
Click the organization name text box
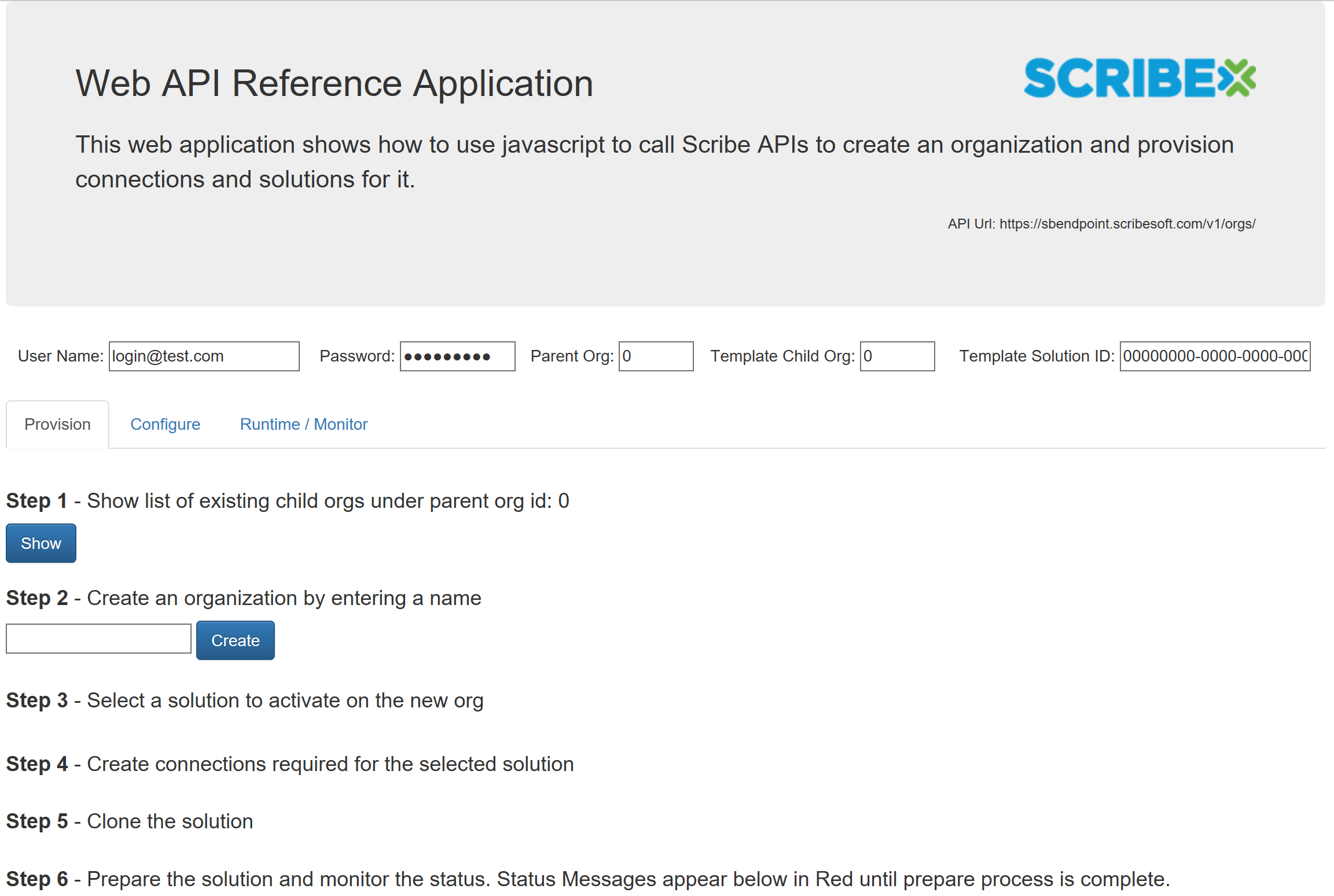point(99,639)
